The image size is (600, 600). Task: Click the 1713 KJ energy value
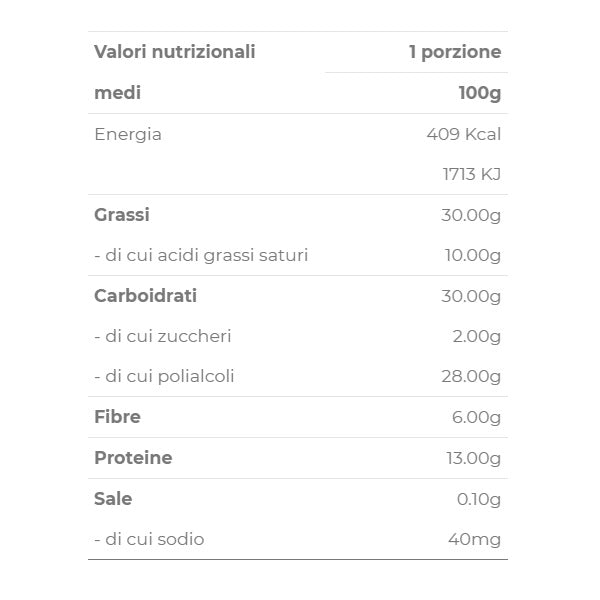point(471,174)
